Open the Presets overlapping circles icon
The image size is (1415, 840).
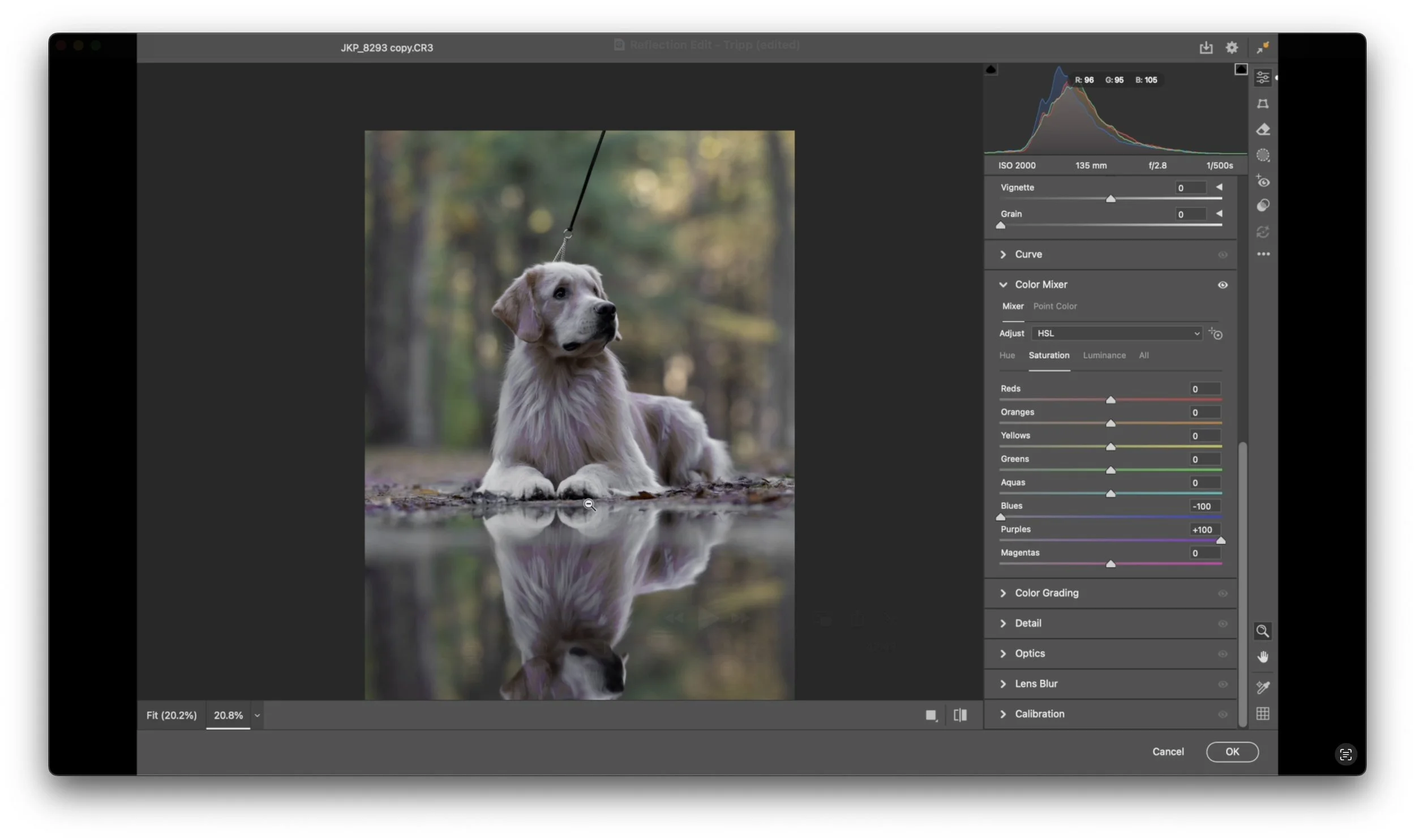click(1262, 205)
